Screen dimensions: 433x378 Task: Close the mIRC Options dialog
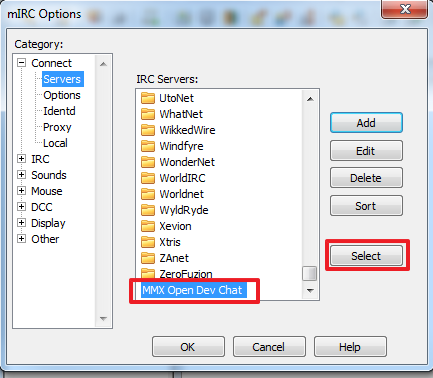point(405,9)
